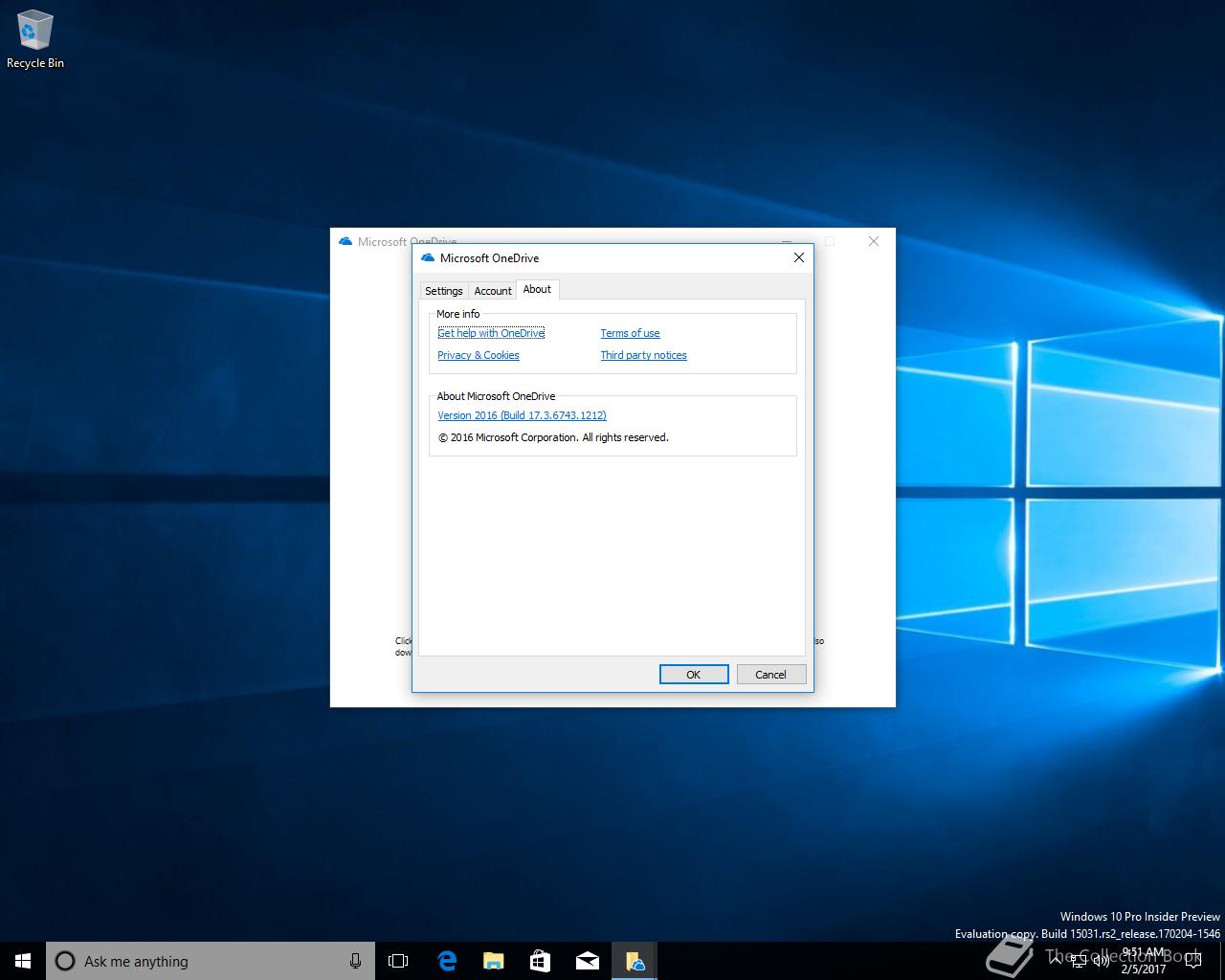This screenshot has height=980, width=1225.
Task: Click the About Microsoft OneDrive group label
Action: pyautogui.click(x=496, y=396)
